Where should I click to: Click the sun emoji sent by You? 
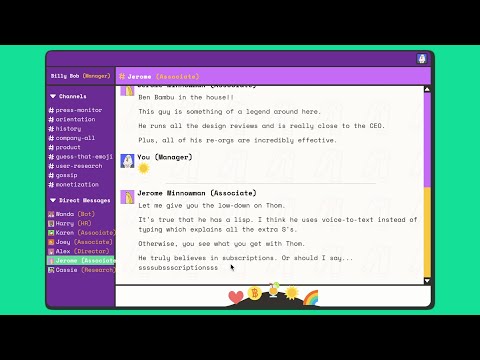pyautogui.click(x=144, y=169)
